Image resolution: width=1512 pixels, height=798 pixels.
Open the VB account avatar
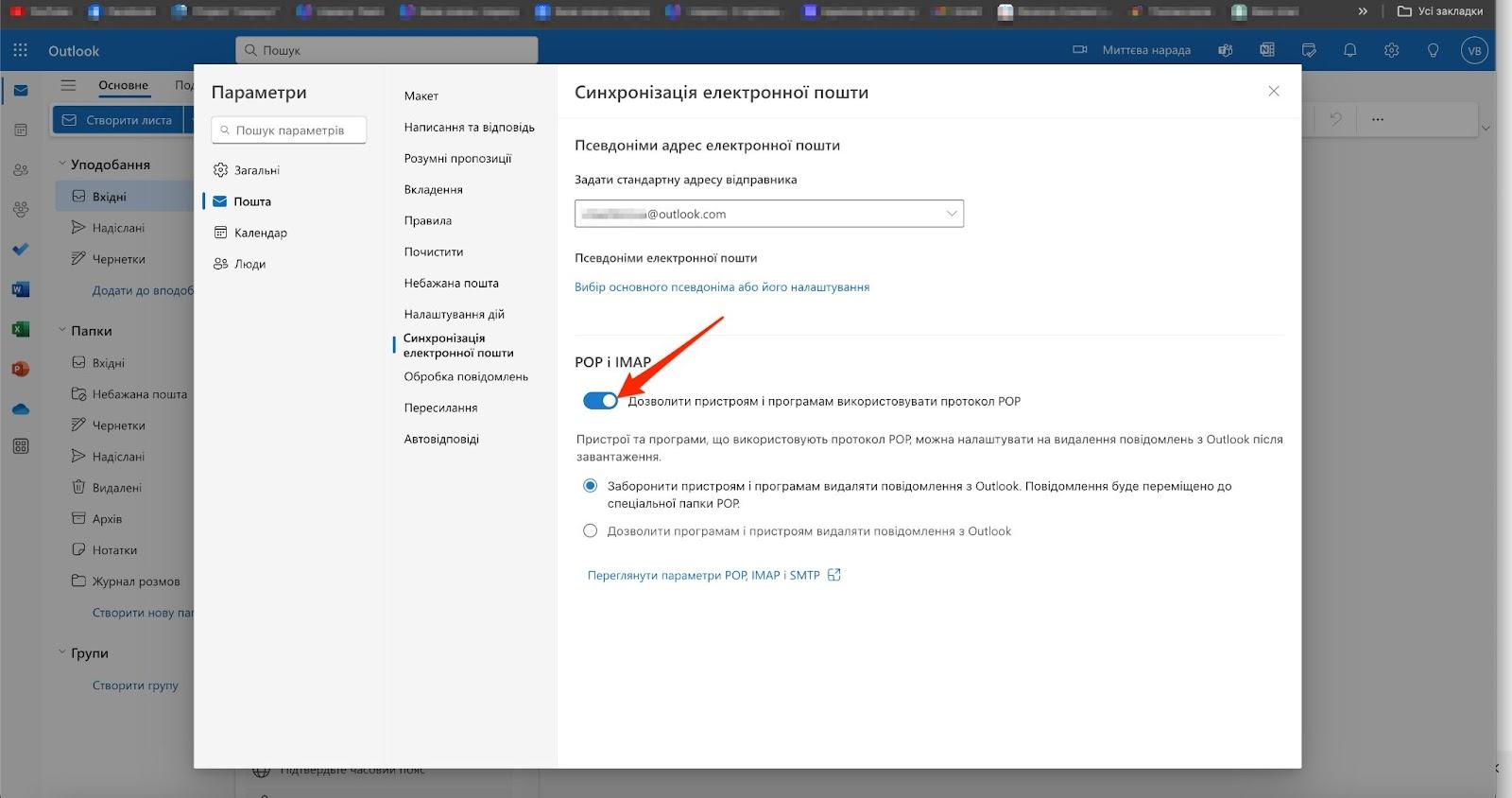(1474, 50)
